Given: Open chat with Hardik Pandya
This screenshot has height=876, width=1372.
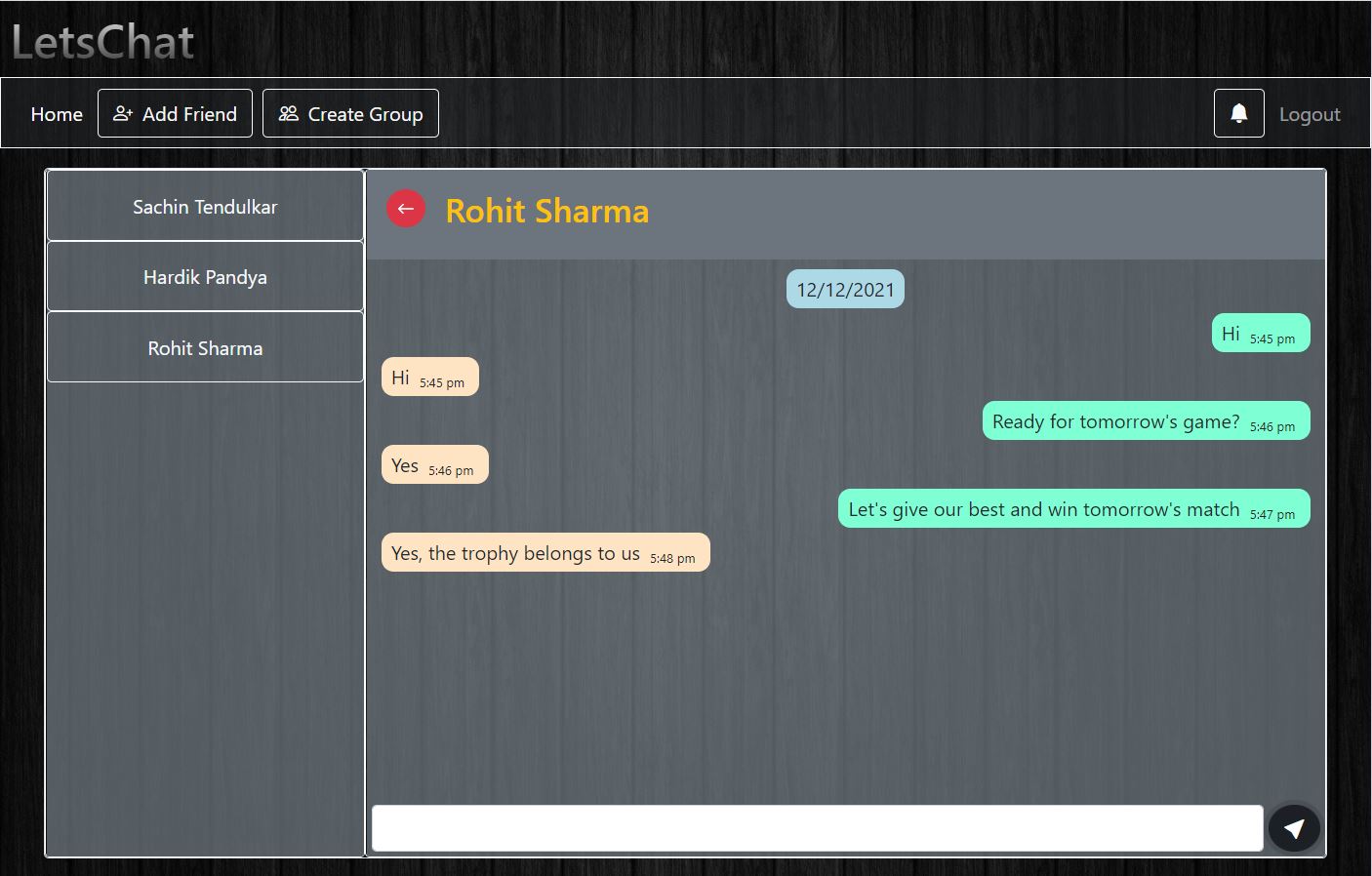Looking at the screenshot, I should 205,277.
